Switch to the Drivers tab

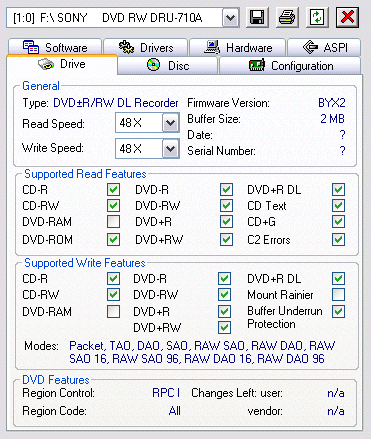pyautogui.click(x=146, y=47)
